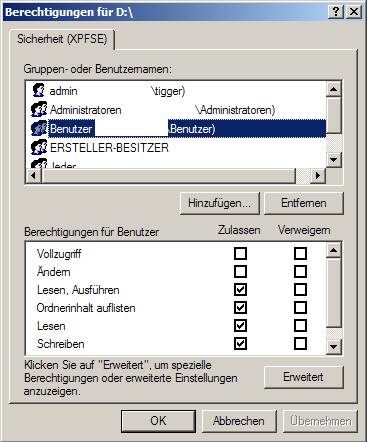Select the ERSTELLER-BESITZER group icon
This screenshot has width=367, height=442.
[x=39, y=148]
